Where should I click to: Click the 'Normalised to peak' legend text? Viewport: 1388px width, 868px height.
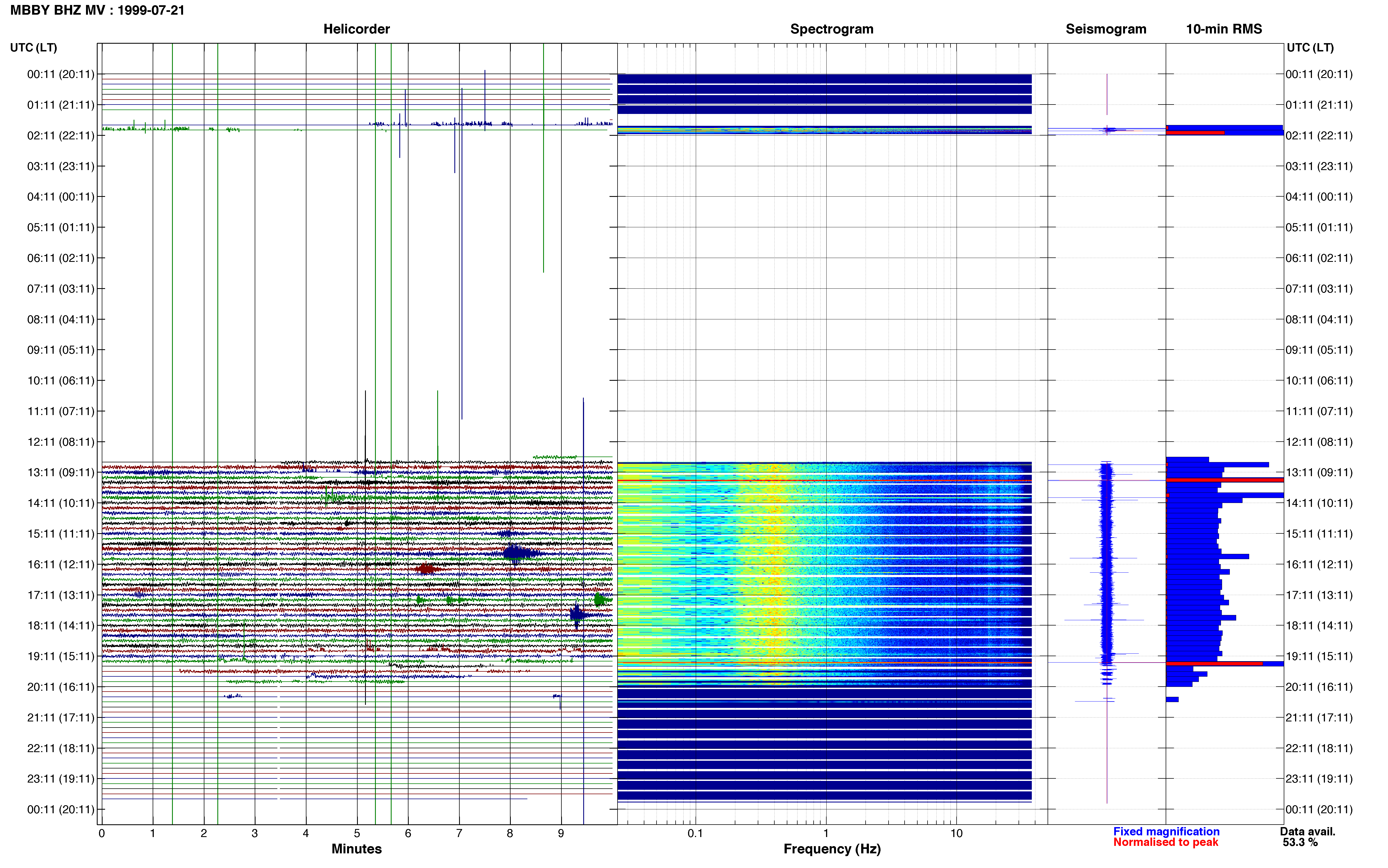coord(1166,843)
